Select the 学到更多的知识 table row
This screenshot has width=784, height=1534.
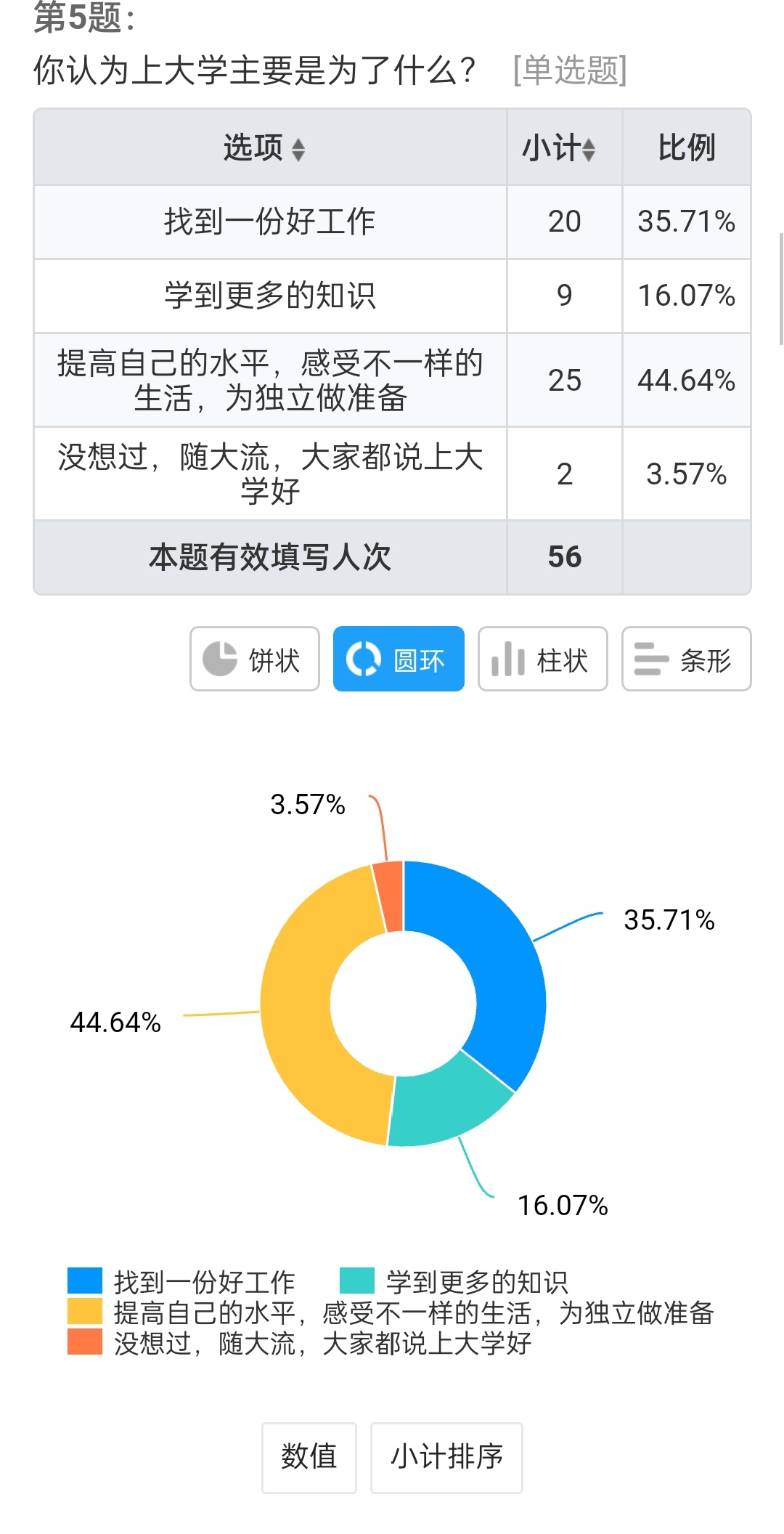click(270, 296)
